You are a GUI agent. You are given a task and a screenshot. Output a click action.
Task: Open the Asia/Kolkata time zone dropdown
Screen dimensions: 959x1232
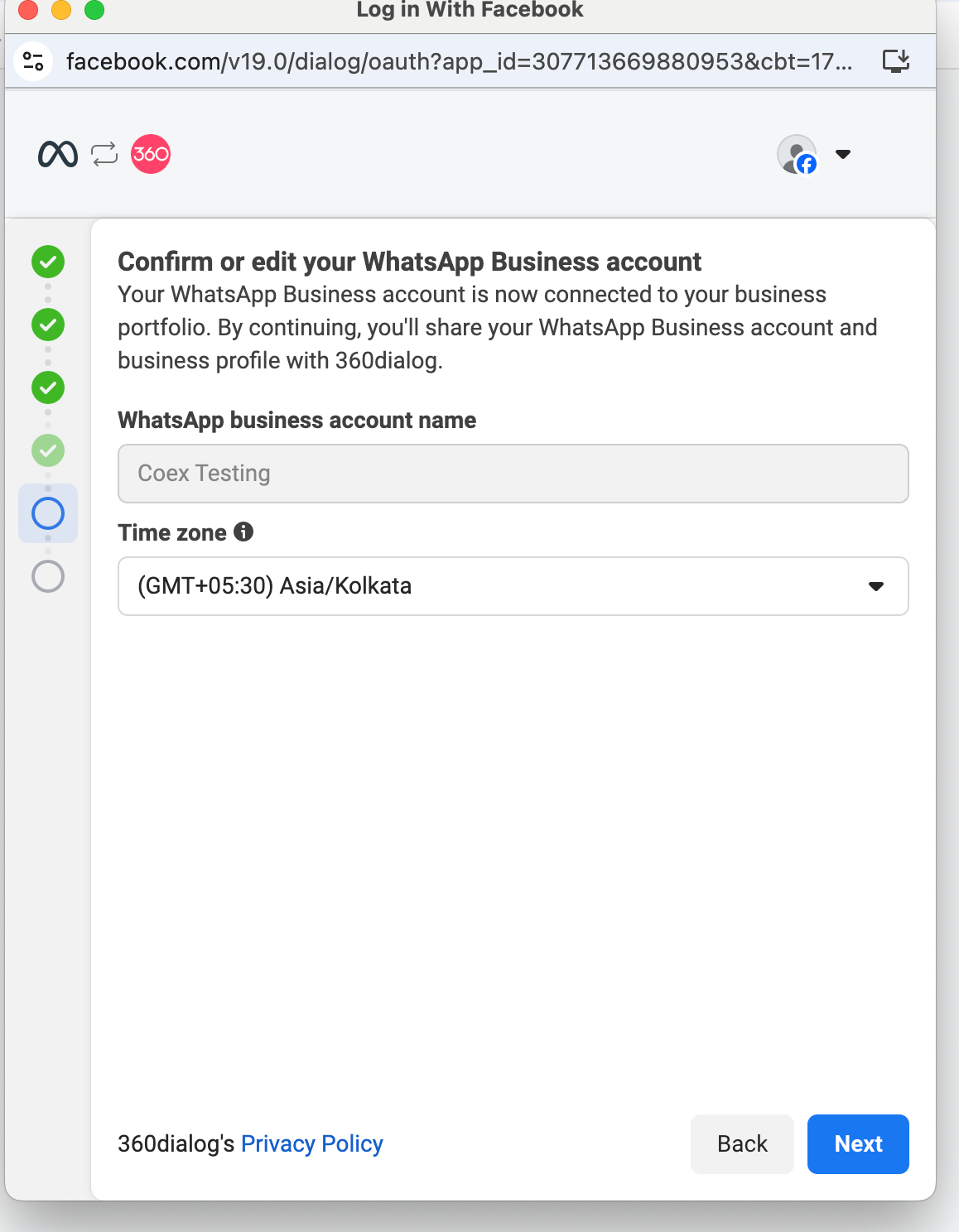513,586
